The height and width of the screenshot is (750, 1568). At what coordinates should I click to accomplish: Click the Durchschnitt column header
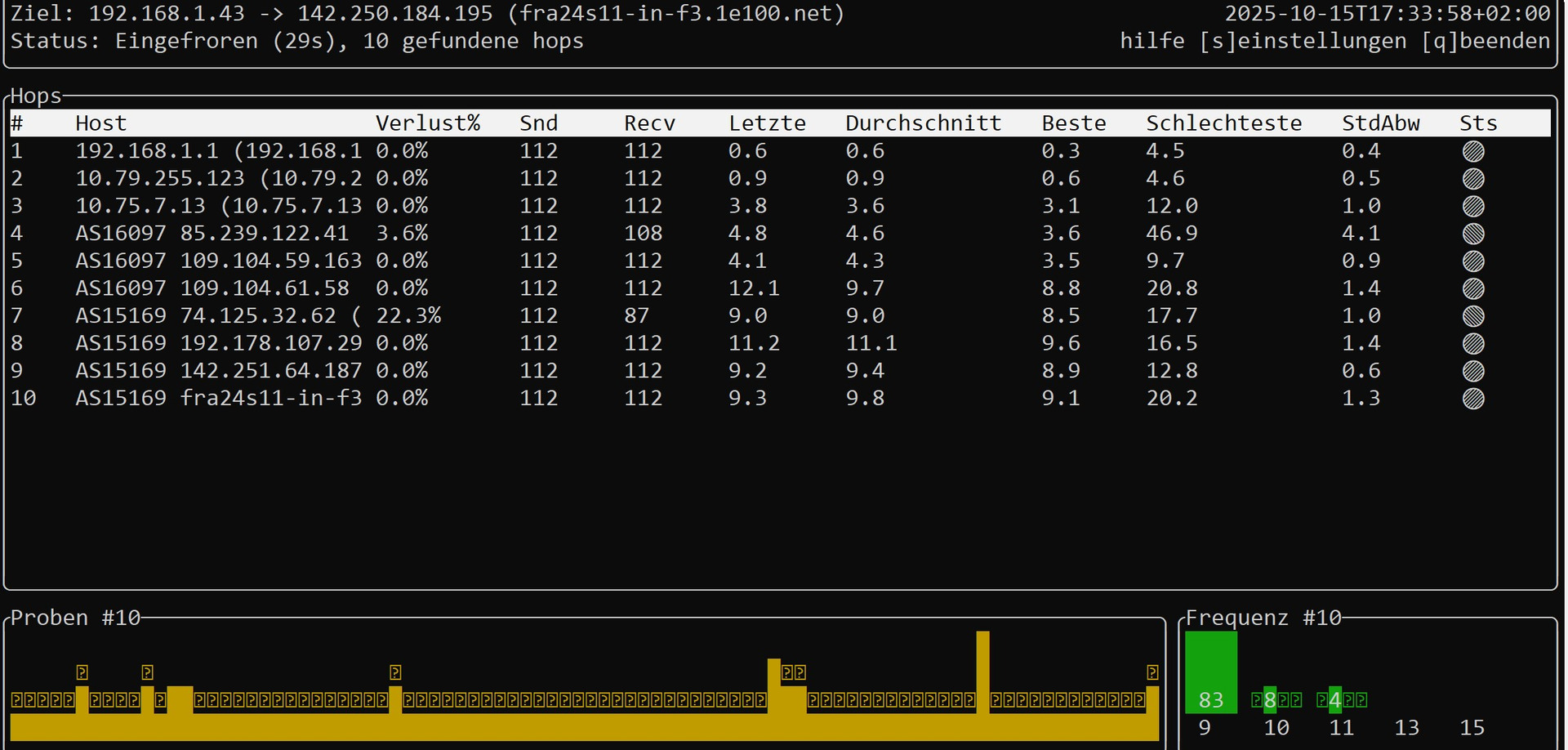[924, 123]
